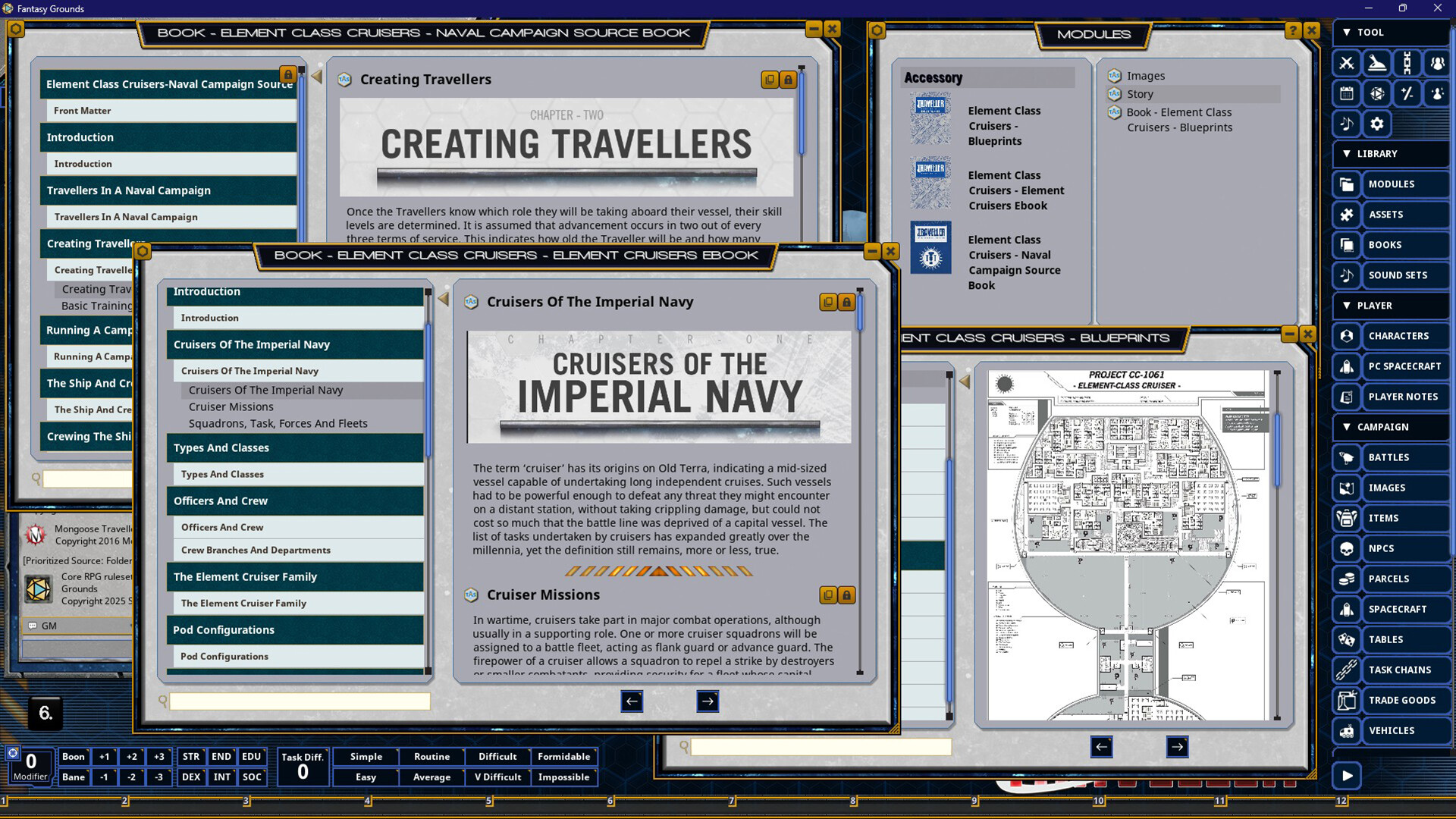Open the party sheet icon
1456x819 pixels.
pyautogui.click(x=1437, y=63)
